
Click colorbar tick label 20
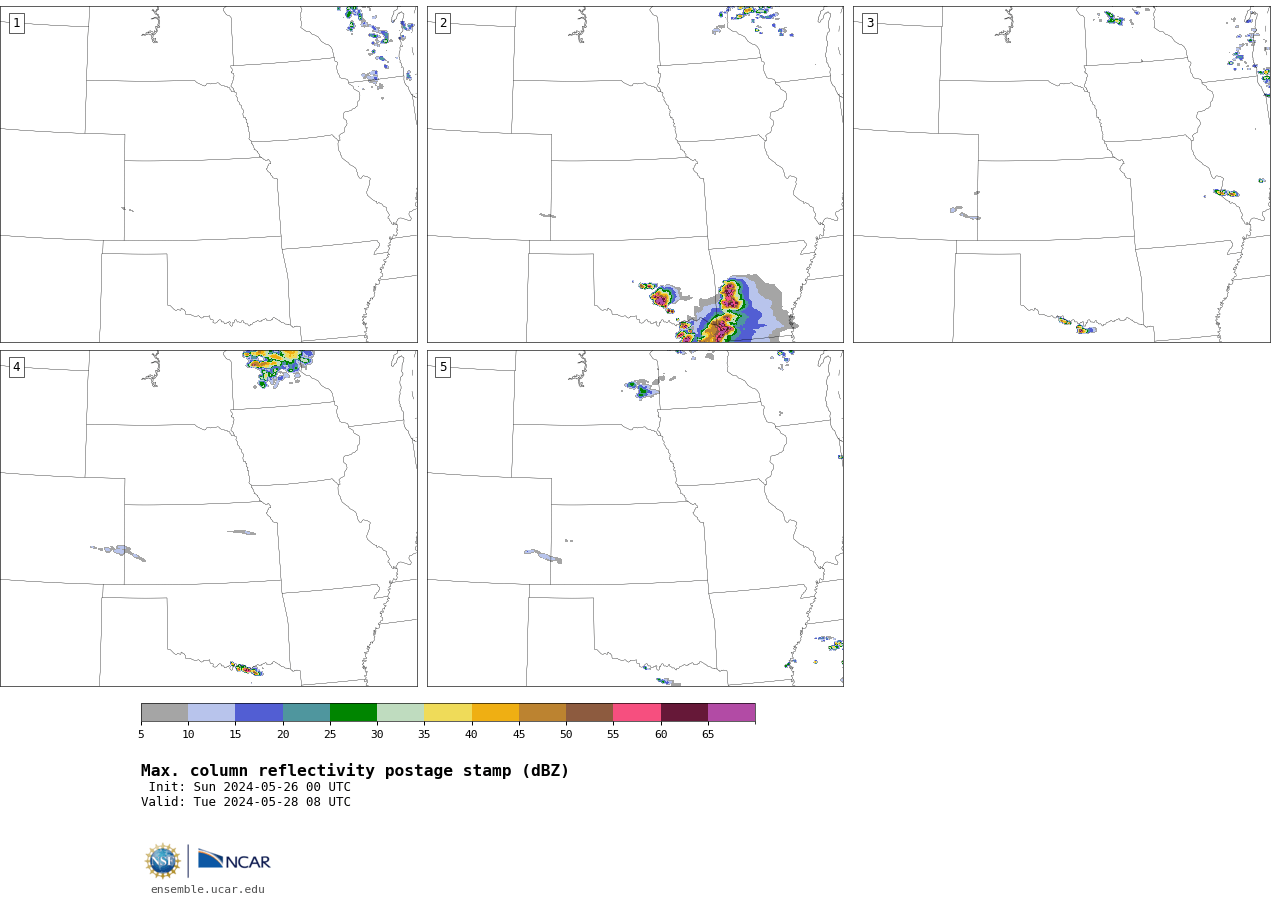[x=283, y=735]
